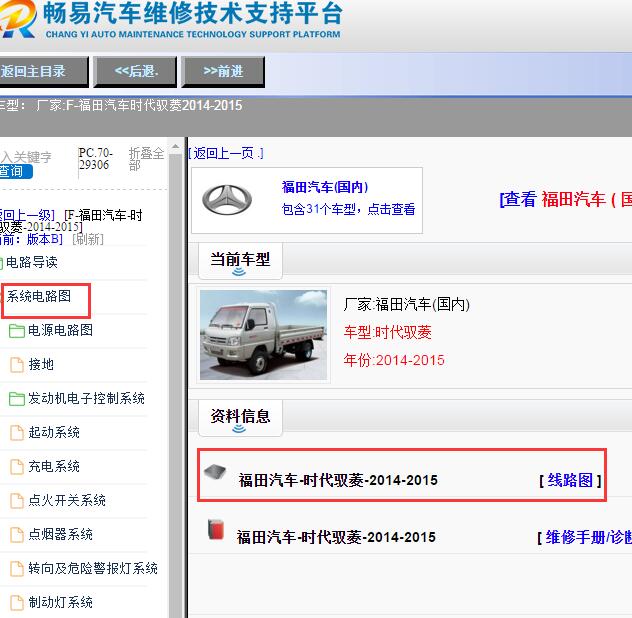Click the blue 查询 search button
The height and width of the screenshot is (618, 632).
16,171
